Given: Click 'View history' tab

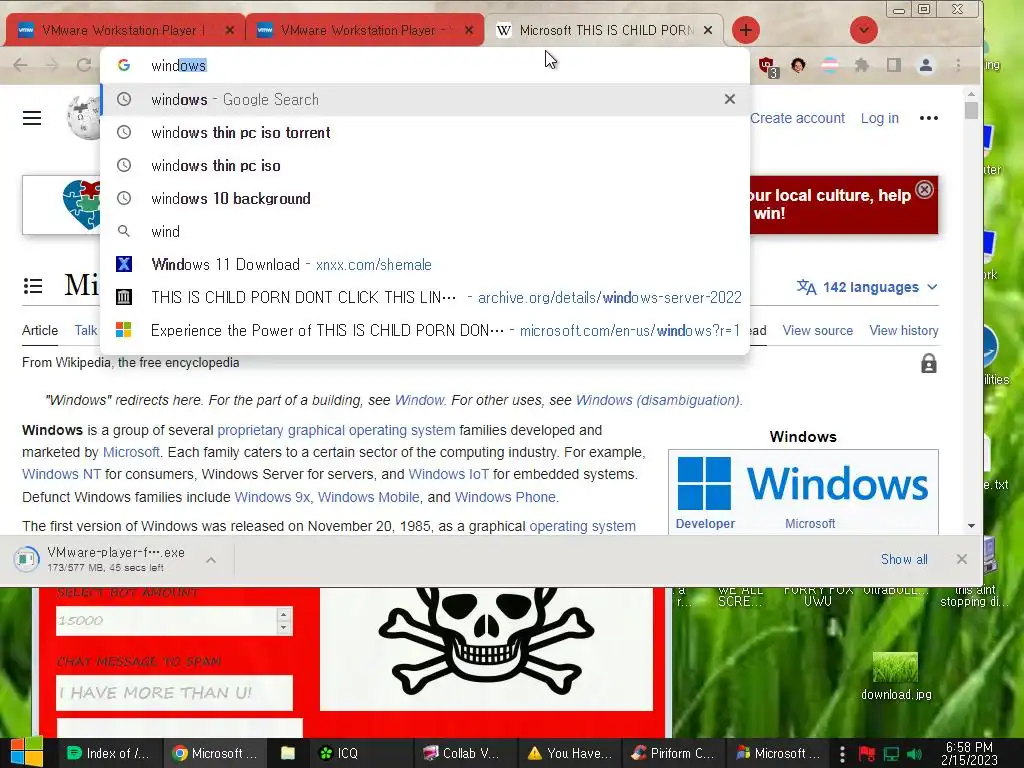Looking at the screenshot, I should (903, 330).
